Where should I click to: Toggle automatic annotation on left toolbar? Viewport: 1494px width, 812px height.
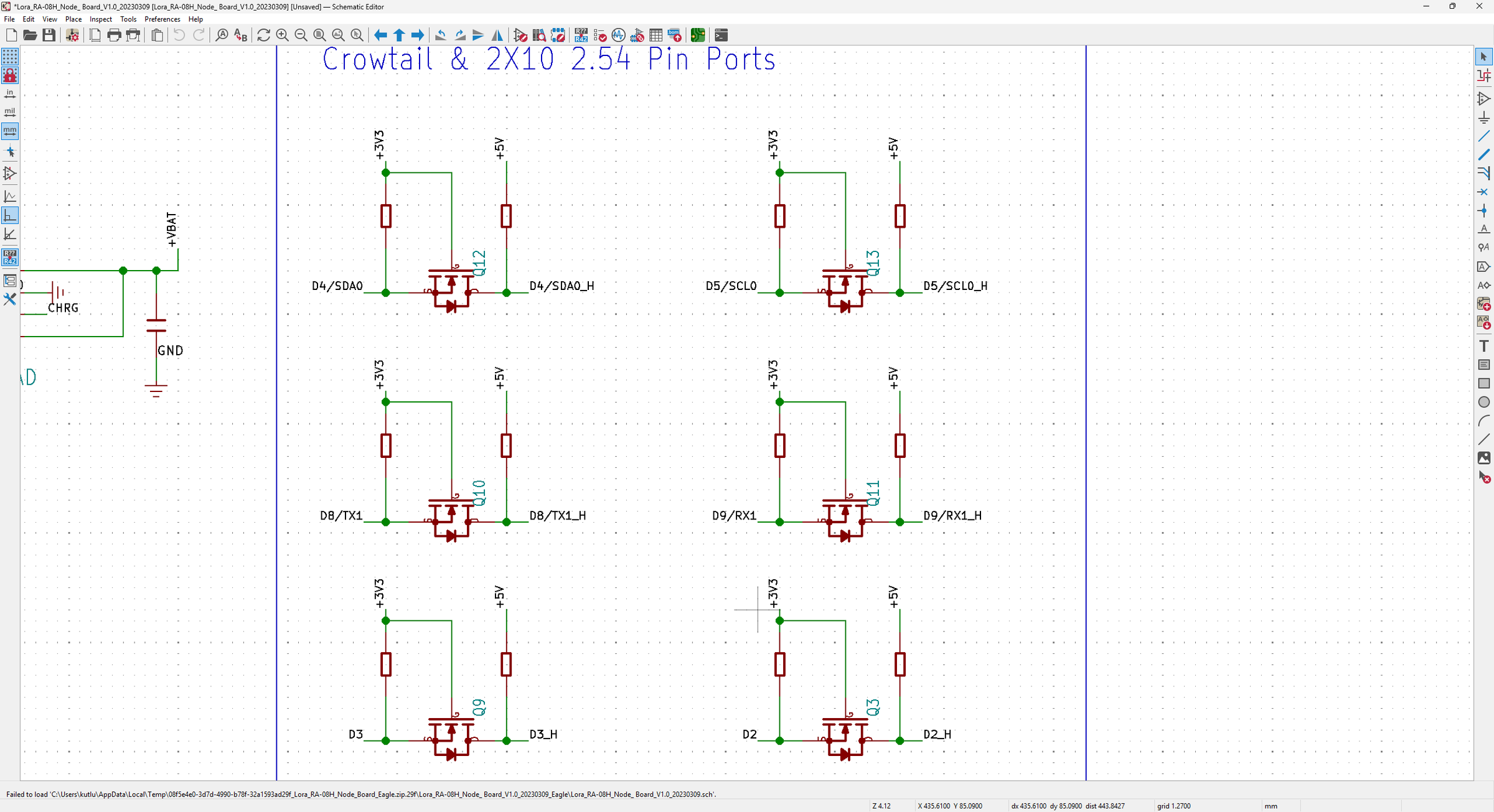pos(10,257)
